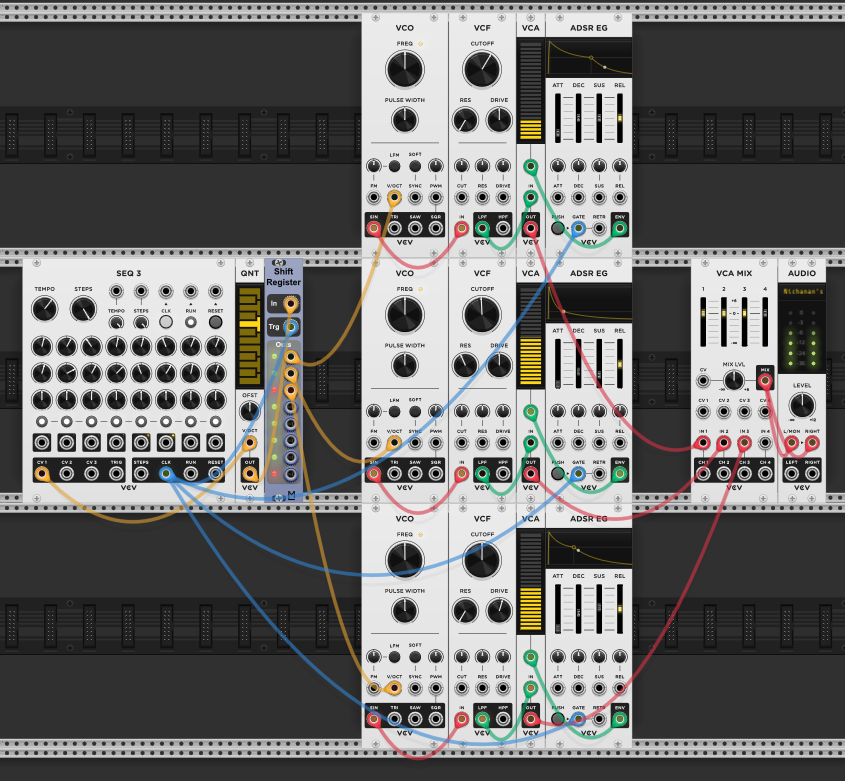The image size is (845, 781).
Task: Click the QNT yellow keyboard note display
Action: click(250, 336)
